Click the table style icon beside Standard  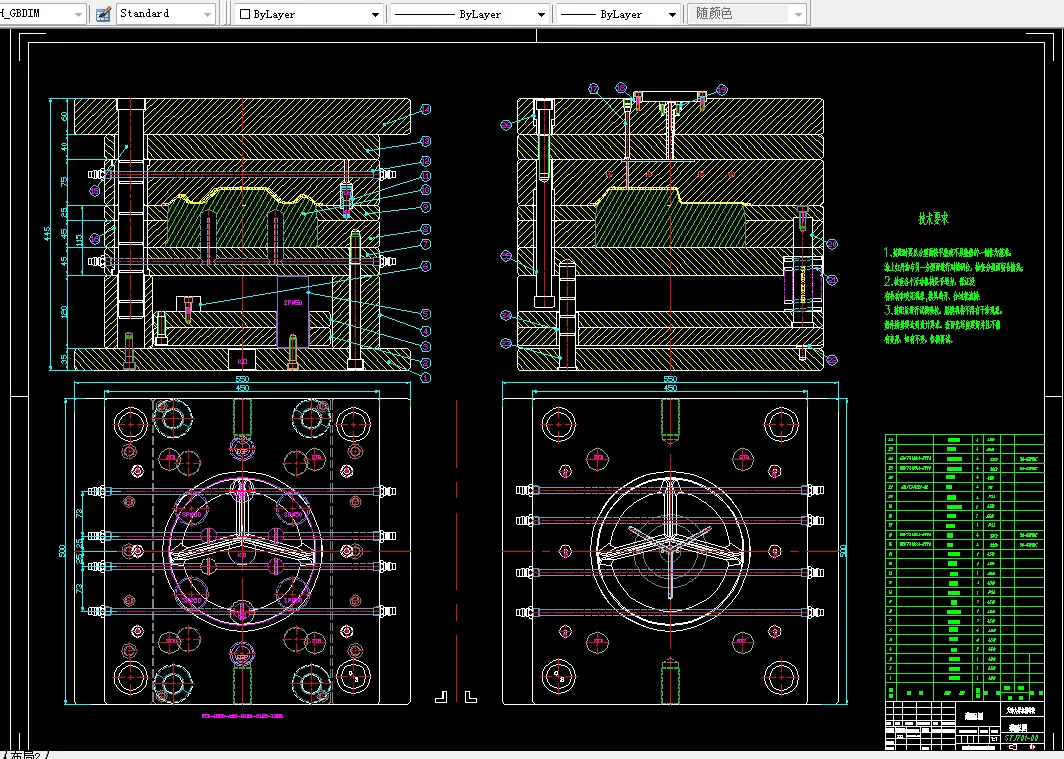click(x=103, y=14)
